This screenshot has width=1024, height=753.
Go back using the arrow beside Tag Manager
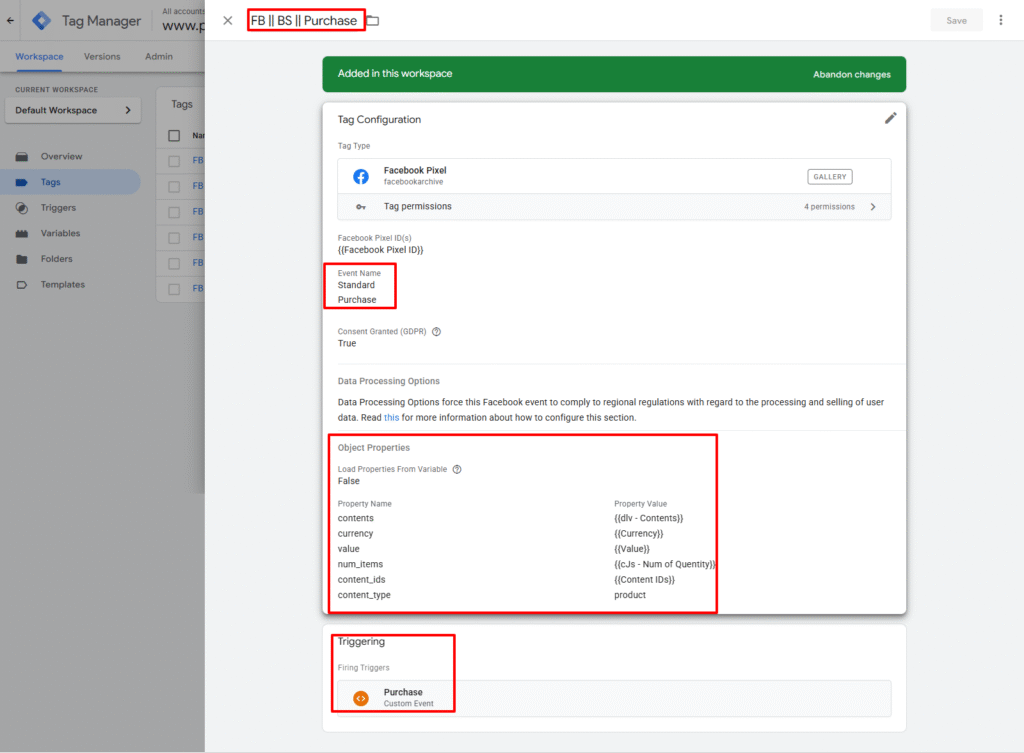tap(10, 20)
